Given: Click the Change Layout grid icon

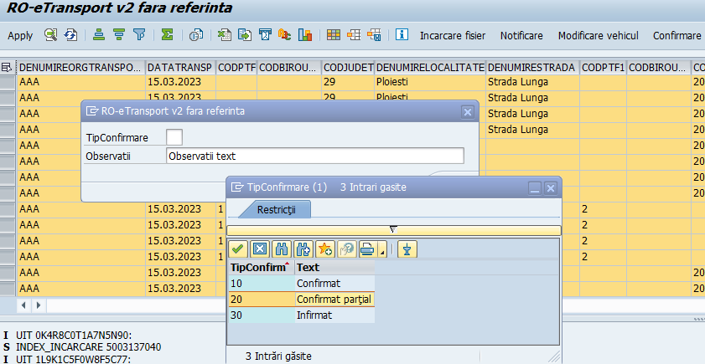Looking at the screenshot, I should click(x=333, y=35).
